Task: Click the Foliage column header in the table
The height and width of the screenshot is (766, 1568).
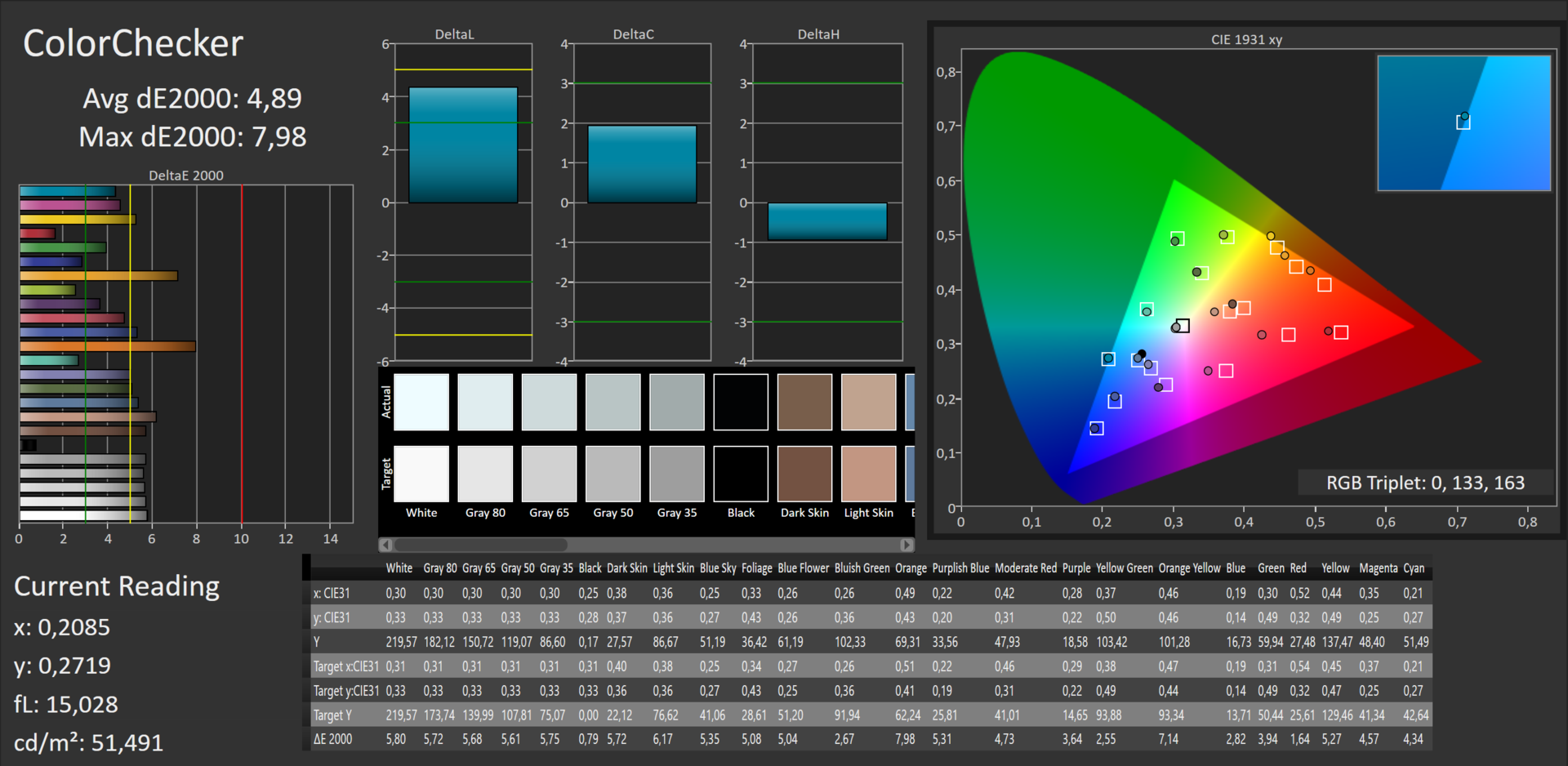Action: coord(757,568)
